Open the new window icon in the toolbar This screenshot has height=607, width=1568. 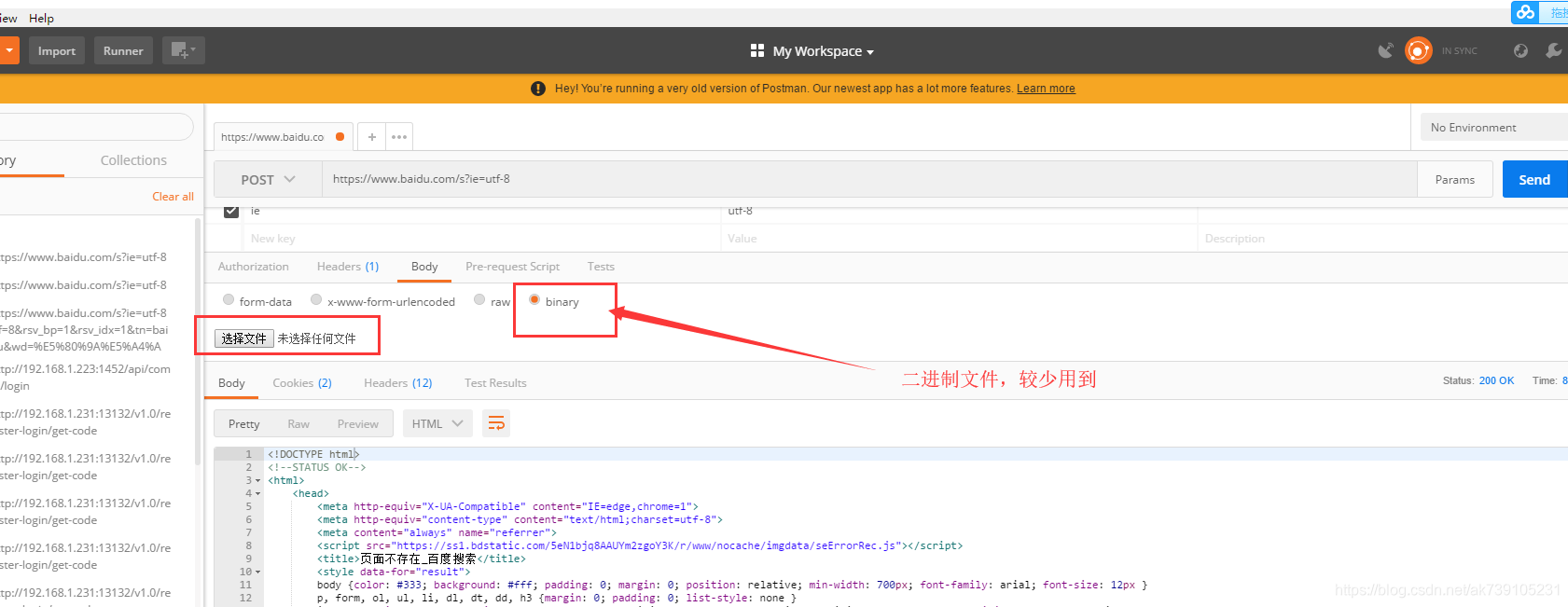tap(183, 50)
